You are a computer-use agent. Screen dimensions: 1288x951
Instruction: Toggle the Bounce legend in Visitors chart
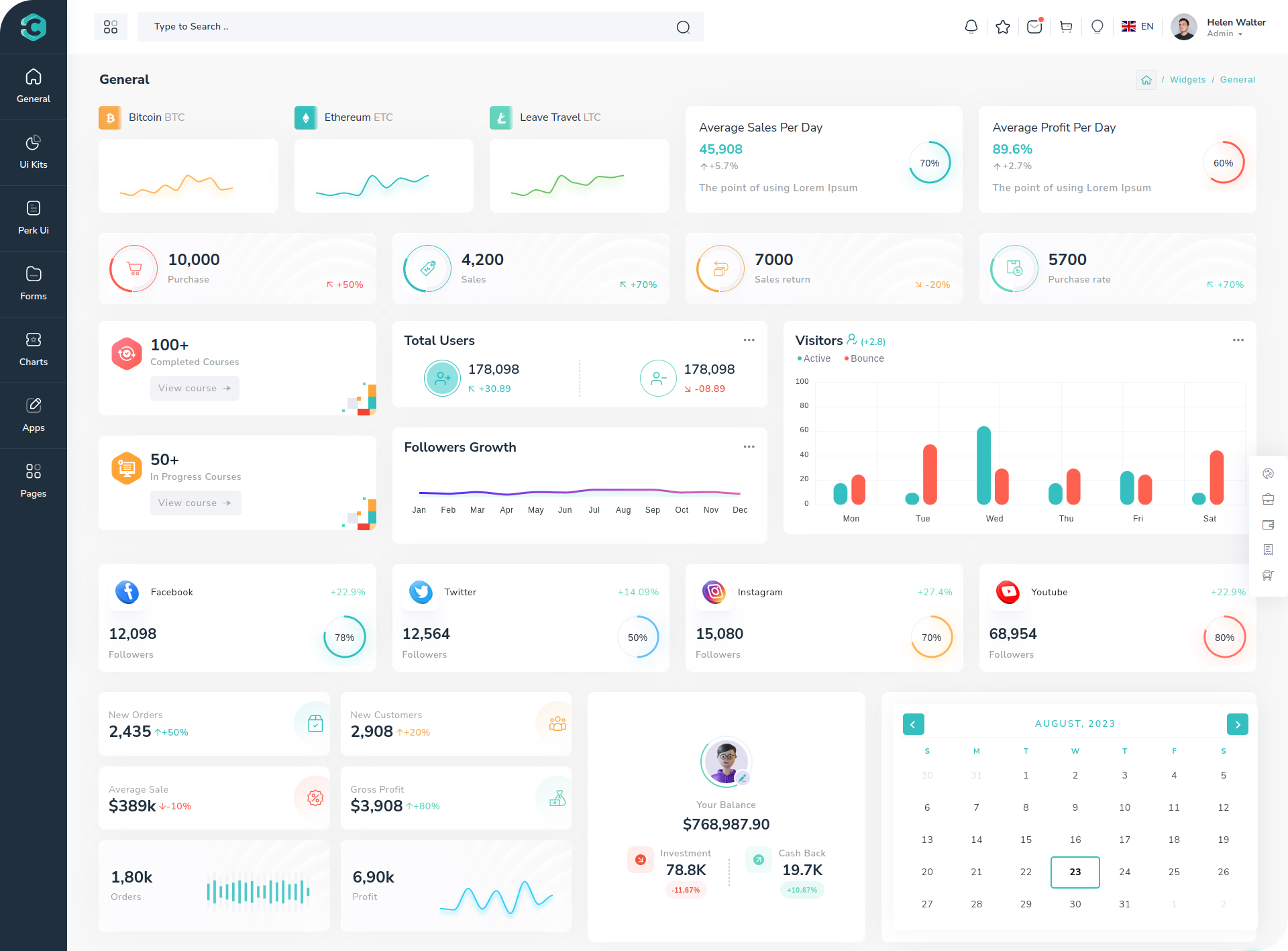864,358
